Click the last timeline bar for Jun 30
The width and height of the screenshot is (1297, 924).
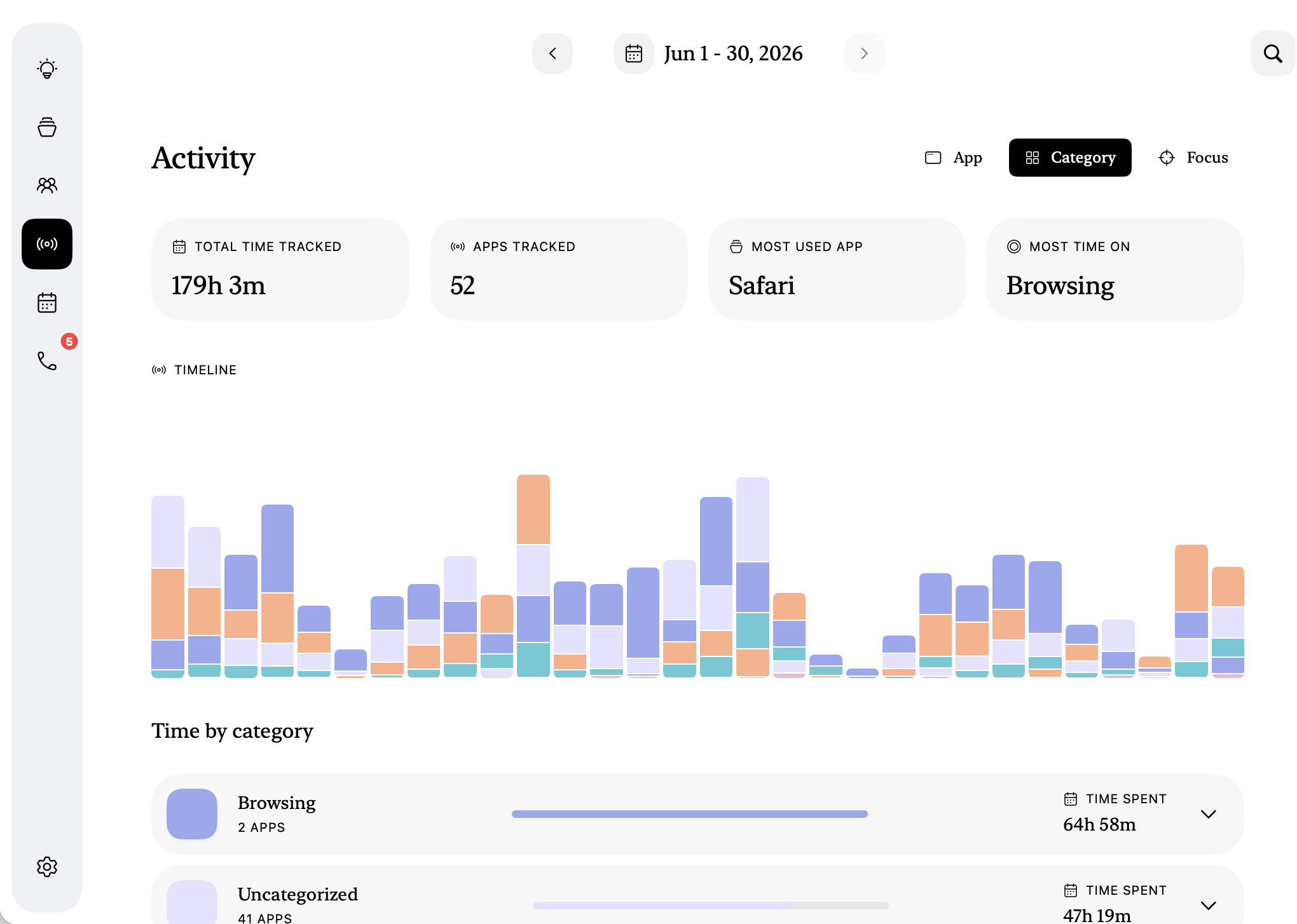click(1228, 622)
